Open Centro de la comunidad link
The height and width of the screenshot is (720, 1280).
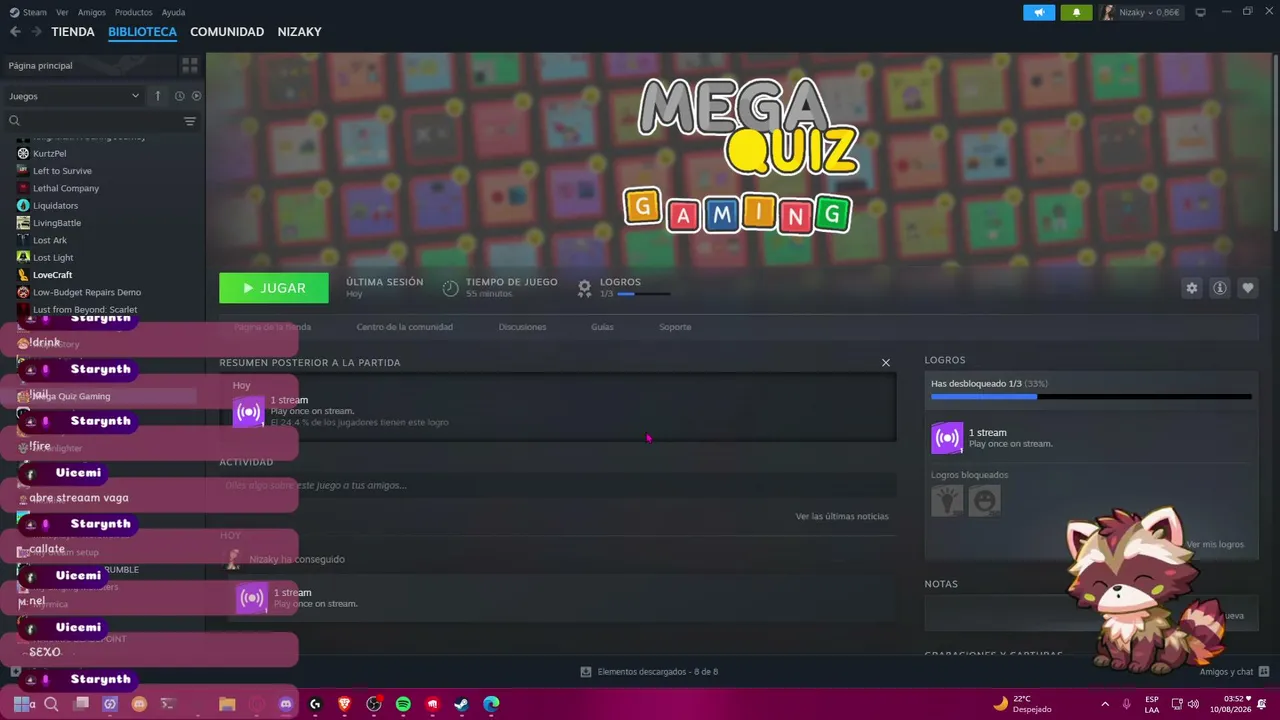pos(405,327)
